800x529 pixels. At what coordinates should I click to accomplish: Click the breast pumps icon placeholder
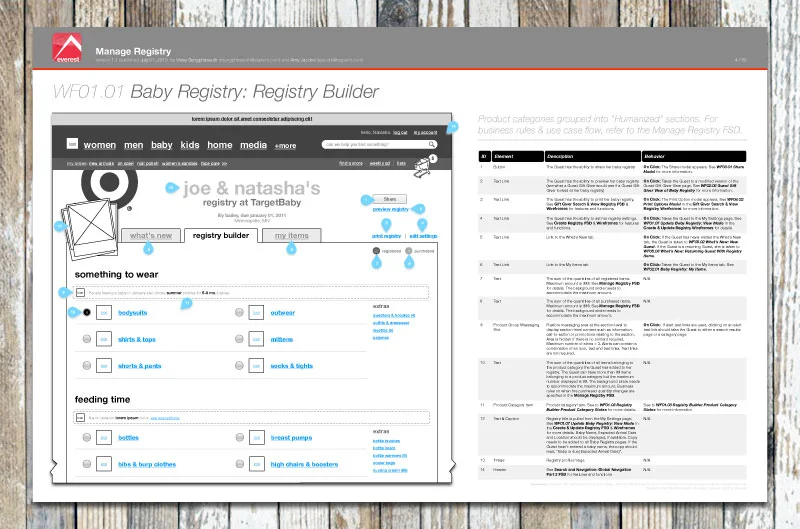pyautogui.click(x=257, y=438)
